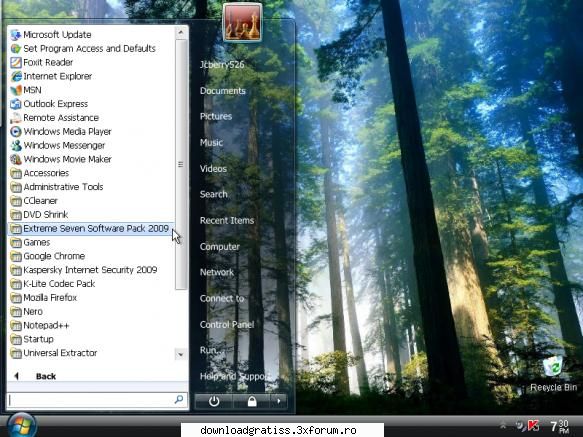Click the Notepad++ folder icon
This screenshot has height=437, width=583.
pyautogui.click(x=16, y=325)
